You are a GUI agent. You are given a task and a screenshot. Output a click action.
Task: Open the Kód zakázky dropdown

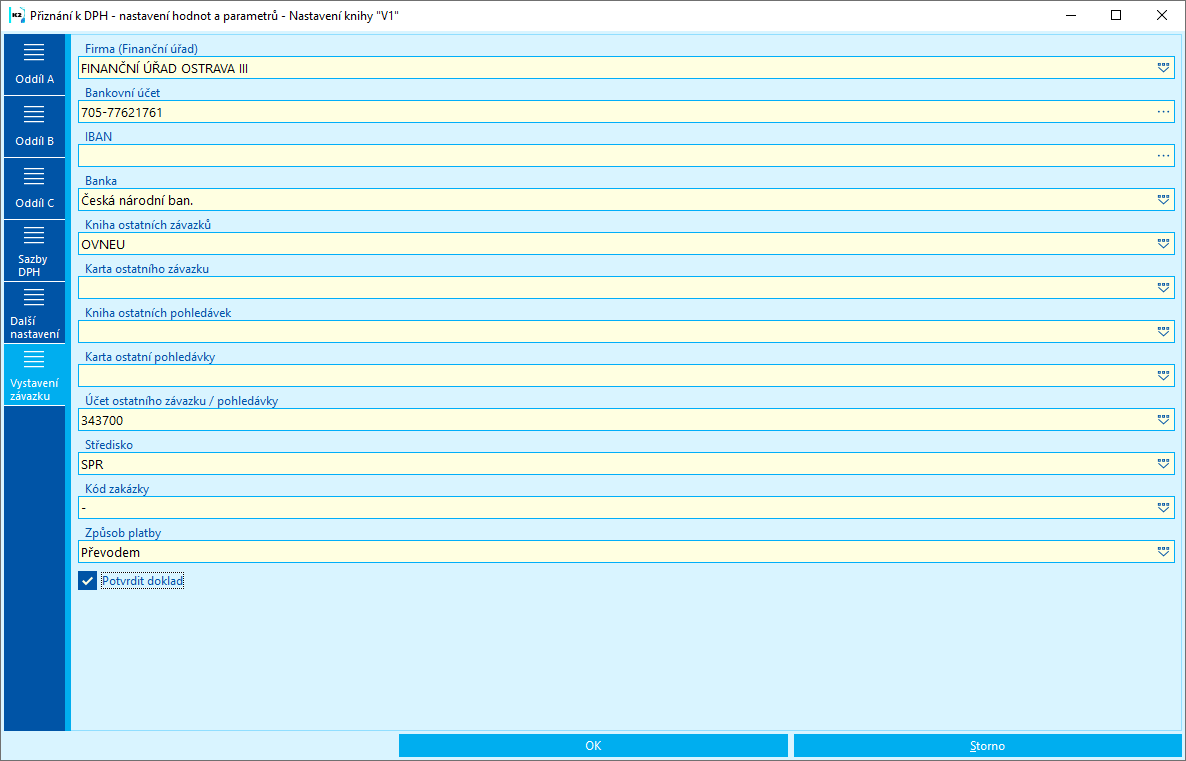(1163, 508)
